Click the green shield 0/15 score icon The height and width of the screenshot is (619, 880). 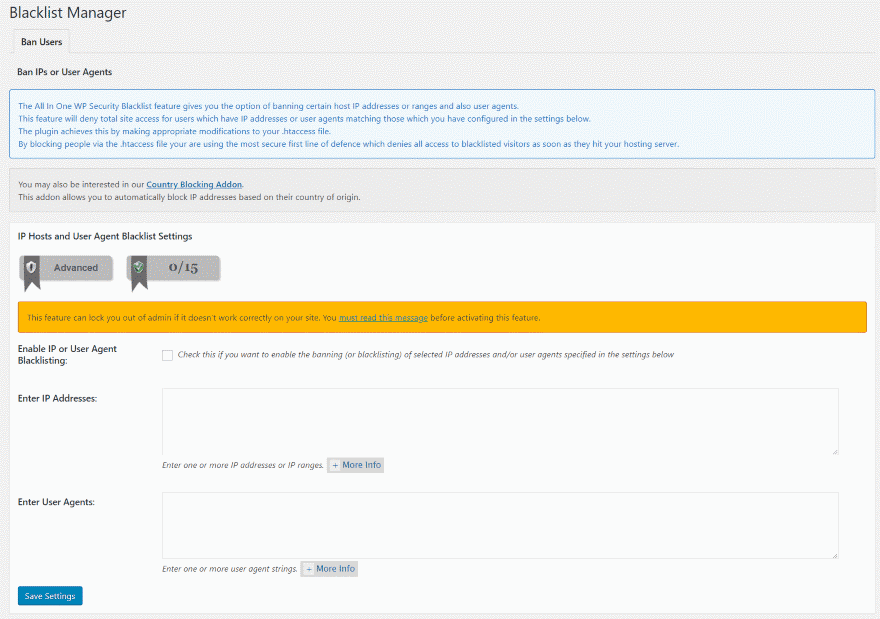[x=139, y=268]
